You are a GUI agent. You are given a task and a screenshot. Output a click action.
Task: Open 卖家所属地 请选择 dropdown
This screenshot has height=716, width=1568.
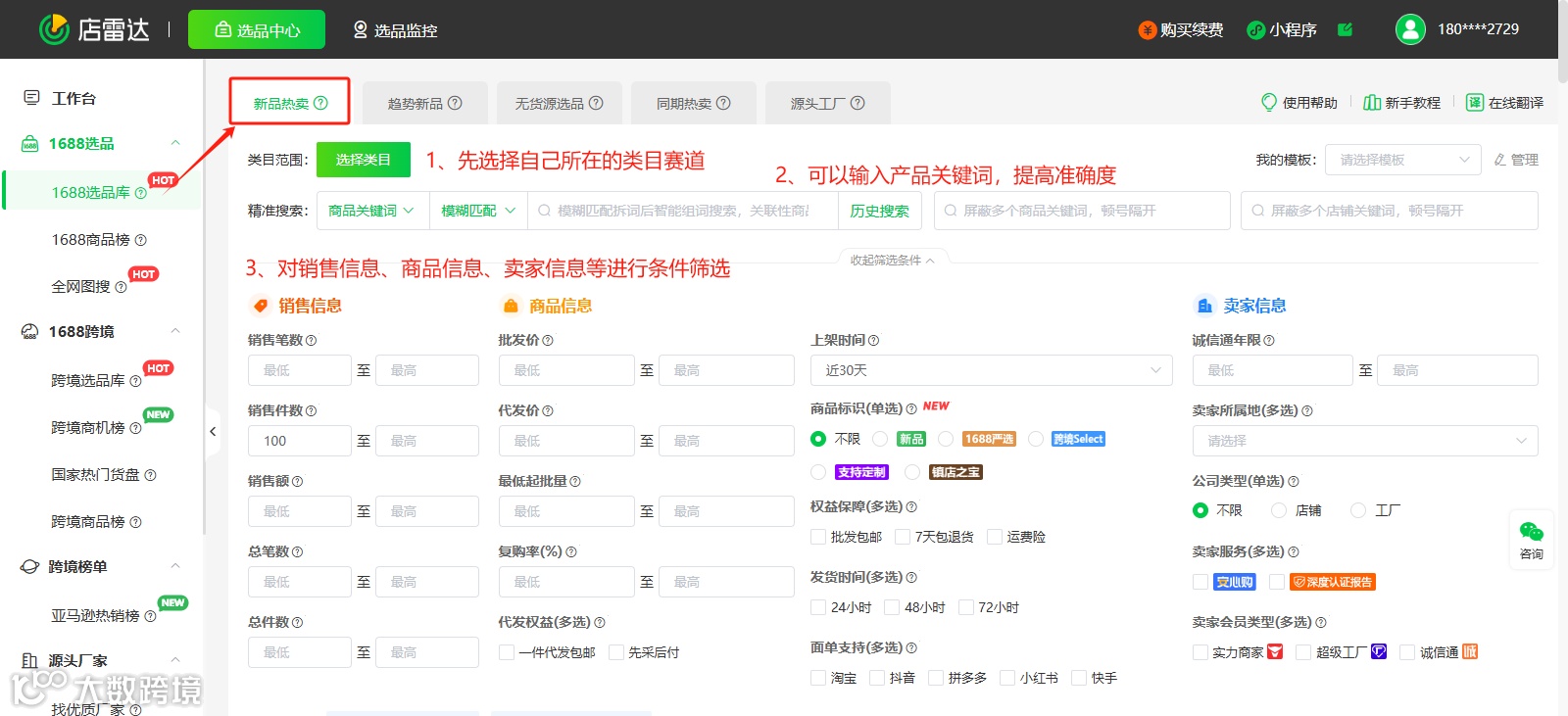click(x=1365, y=441)
